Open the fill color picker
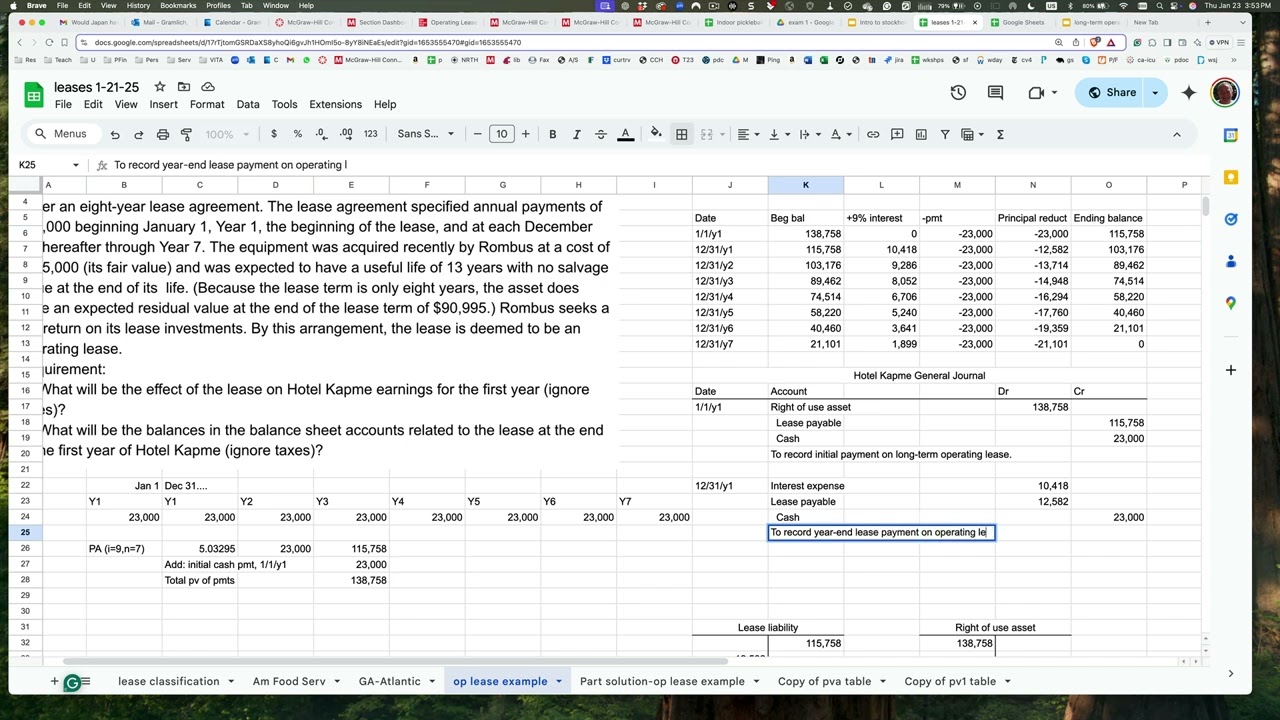The width and height of the screenshot is (1280, 720). (x=656, y=134)
